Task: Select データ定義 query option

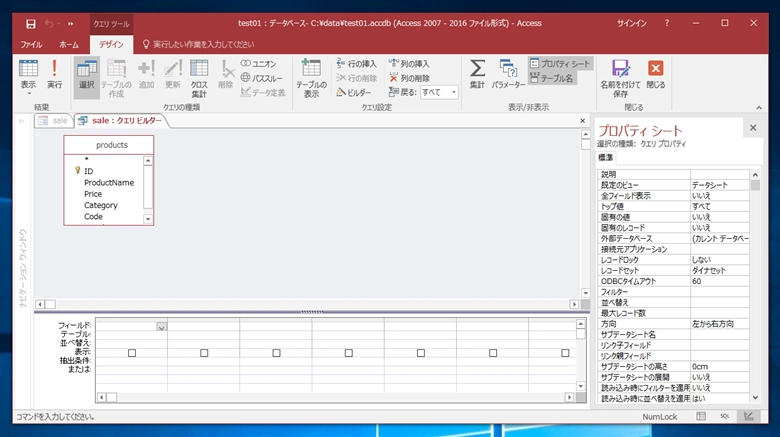Action: (x=263, y=93)
